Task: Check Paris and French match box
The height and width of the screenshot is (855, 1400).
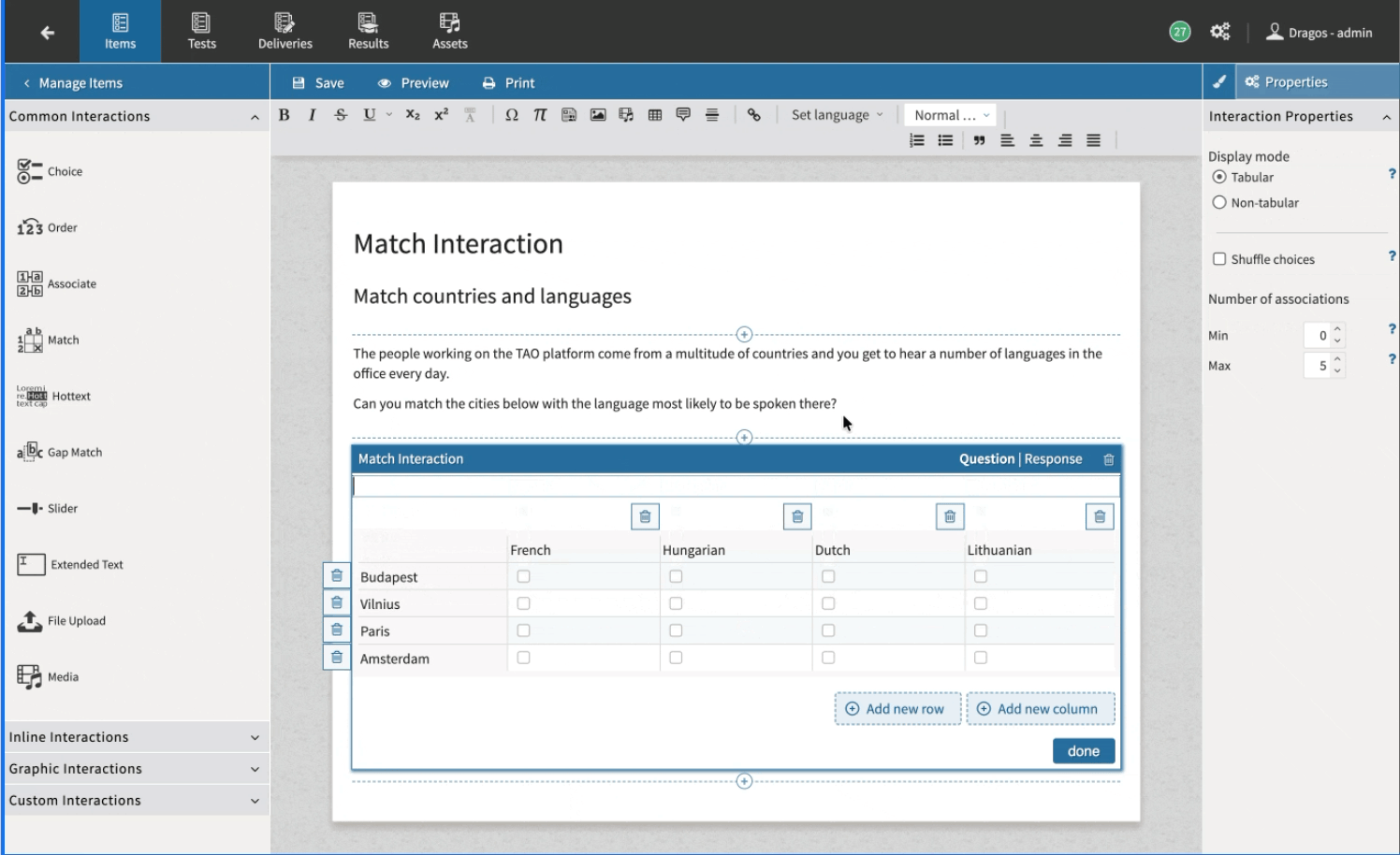Action: click(523, 630)
